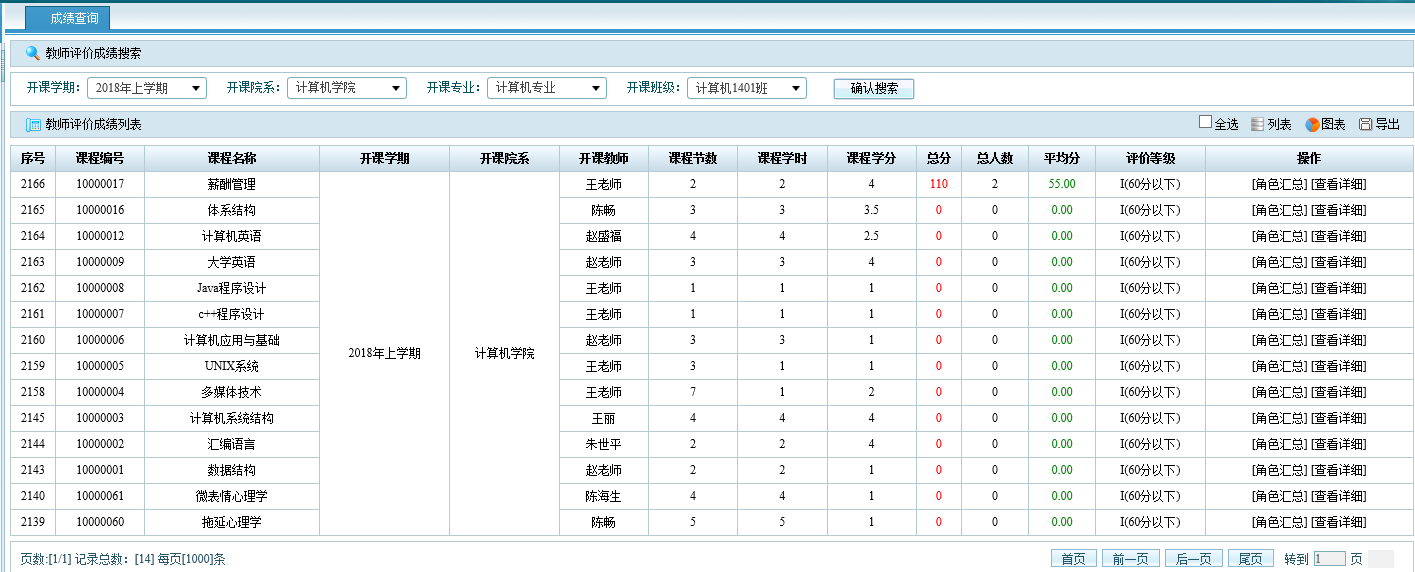Viewport: 1415px width, 572px height.
Task: Click the 导出 export icon
Action: coord(1366,124)
